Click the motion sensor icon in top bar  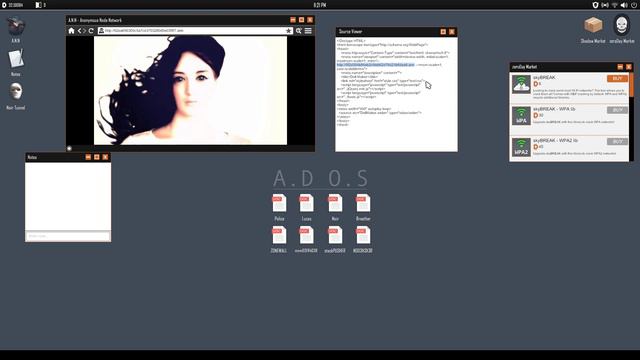tap(604, 5)
